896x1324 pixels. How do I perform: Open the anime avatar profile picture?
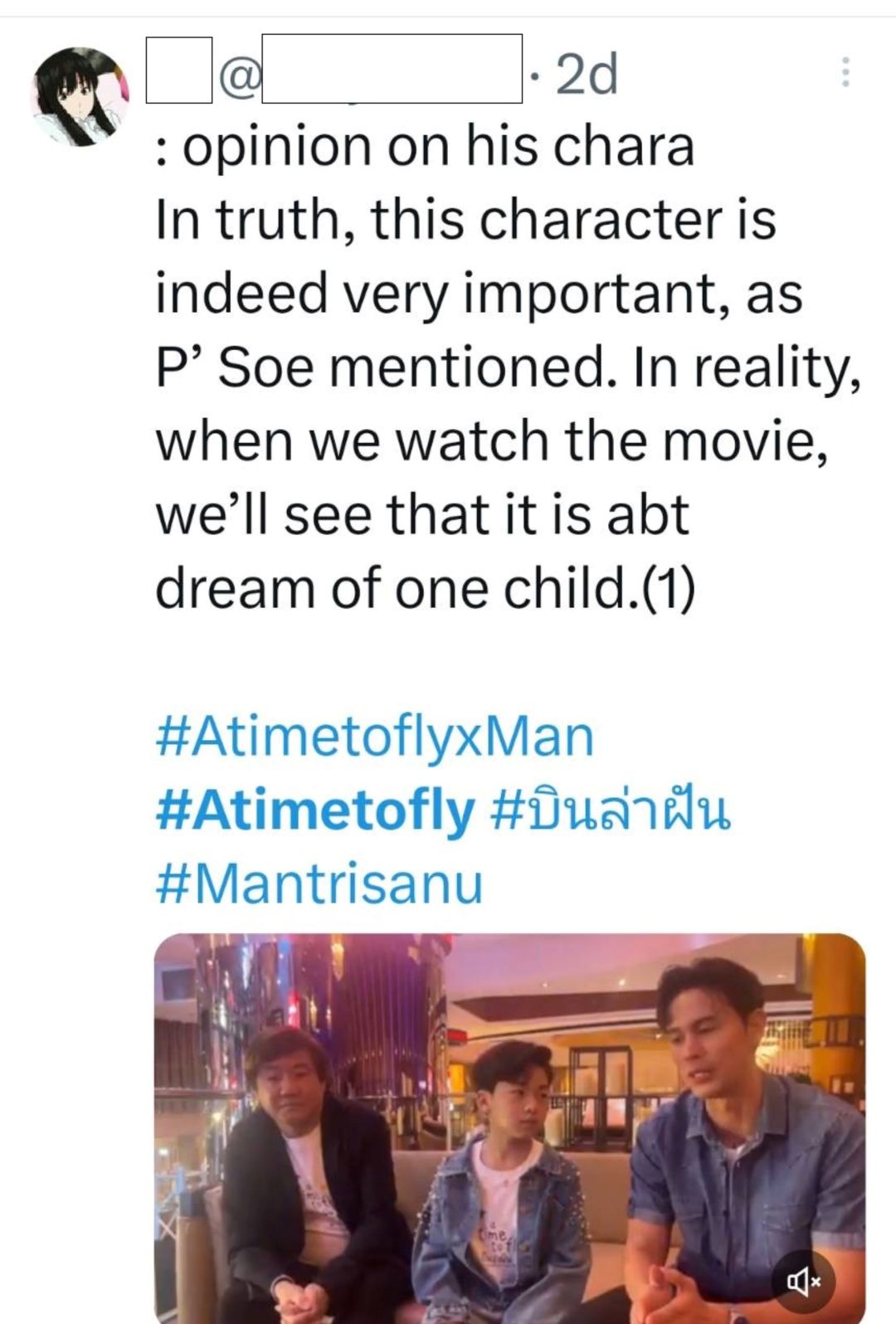[80, 97]
